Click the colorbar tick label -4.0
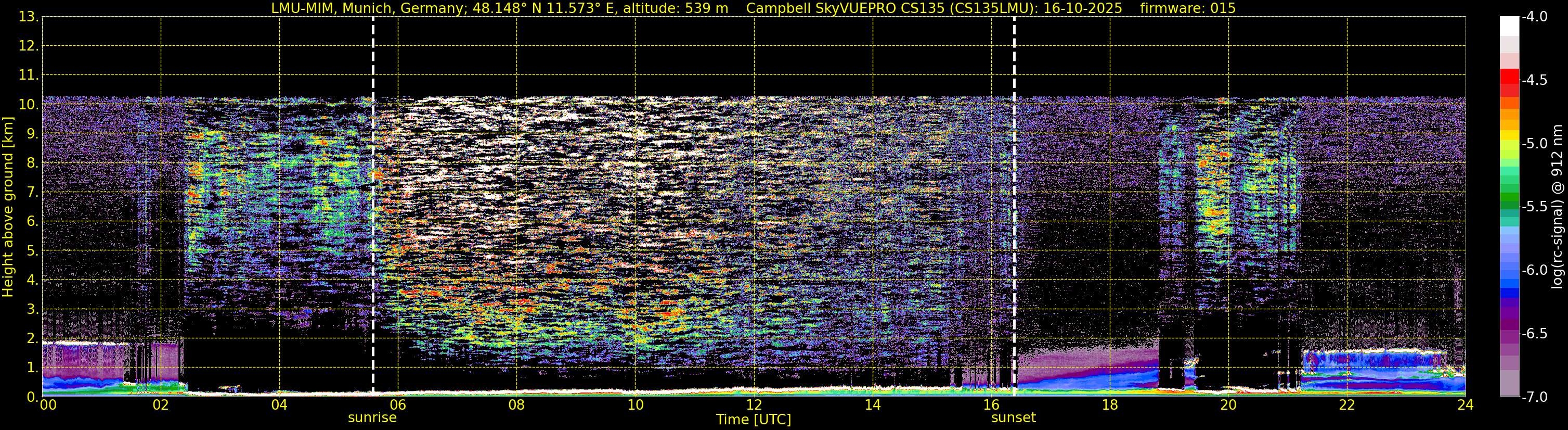1568x430 pixels. pos(1535,17)
